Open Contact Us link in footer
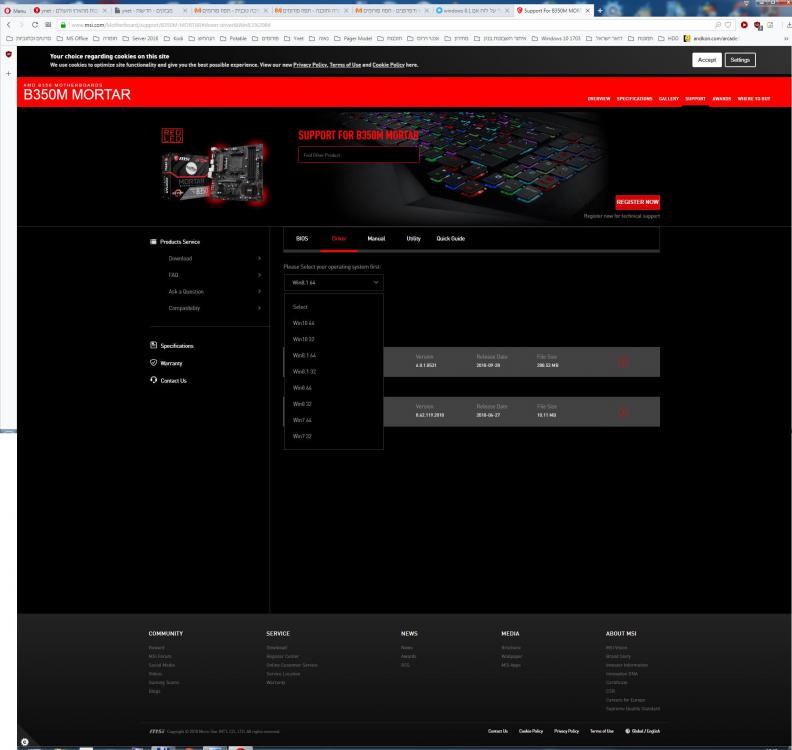 [498, 731]
